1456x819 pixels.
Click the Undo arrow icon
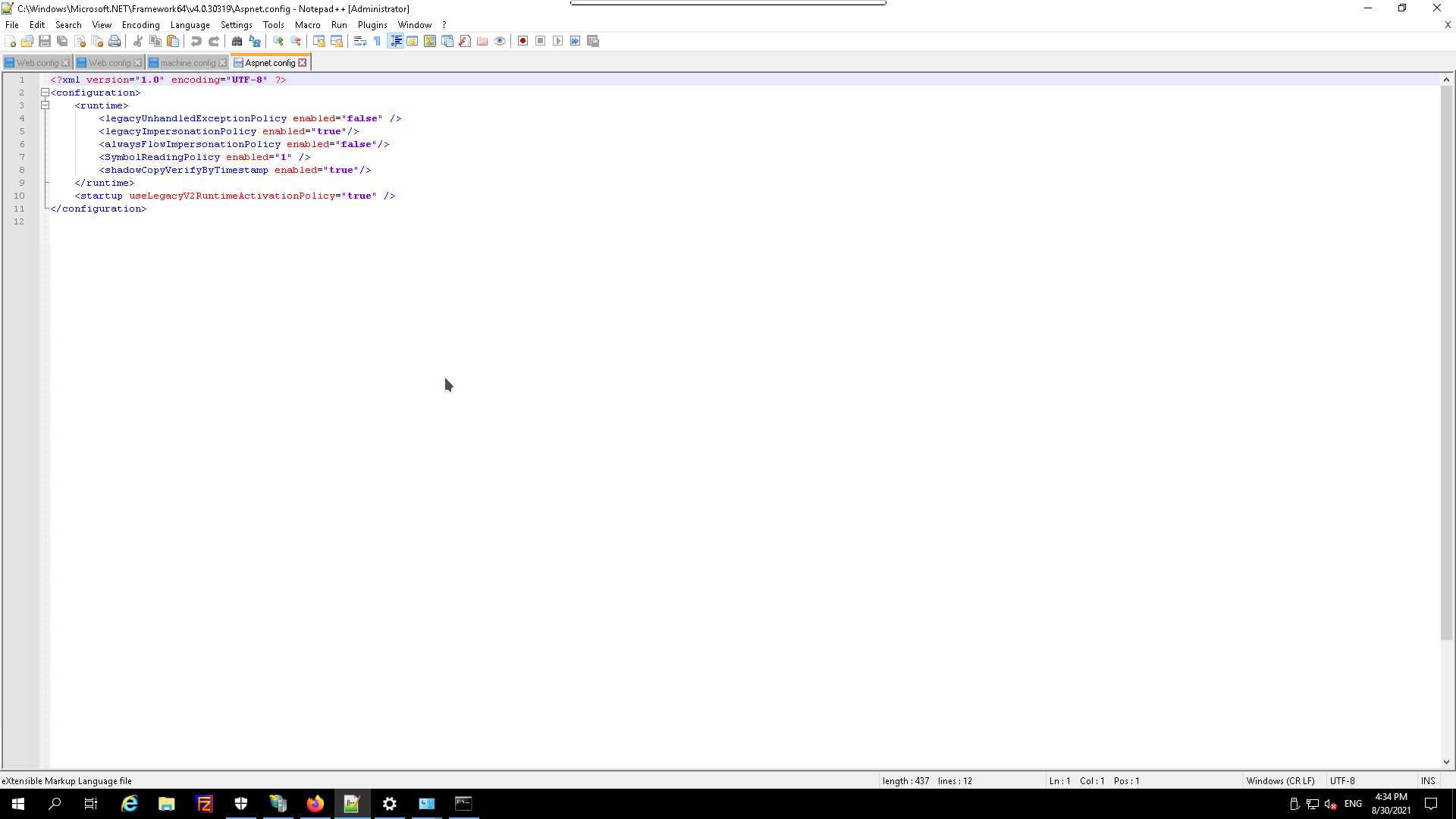(196, 41)
